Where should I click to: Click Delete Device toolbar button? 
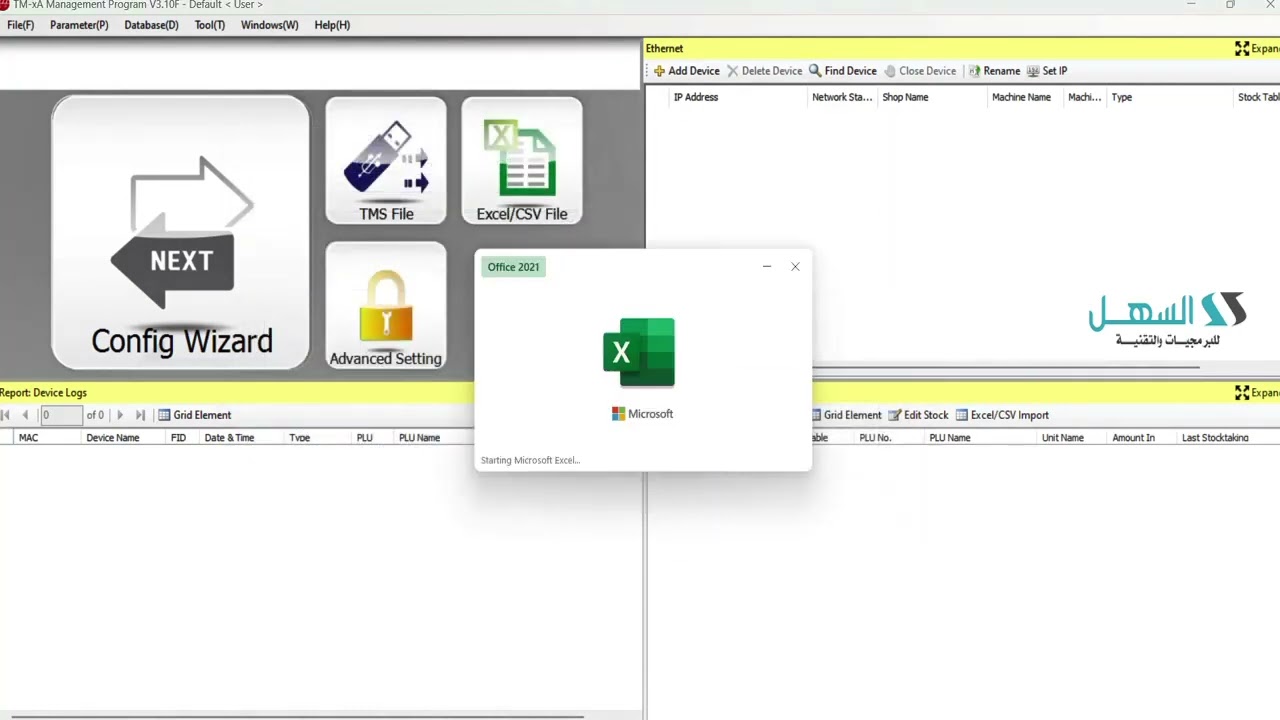[x=764, y=71]
